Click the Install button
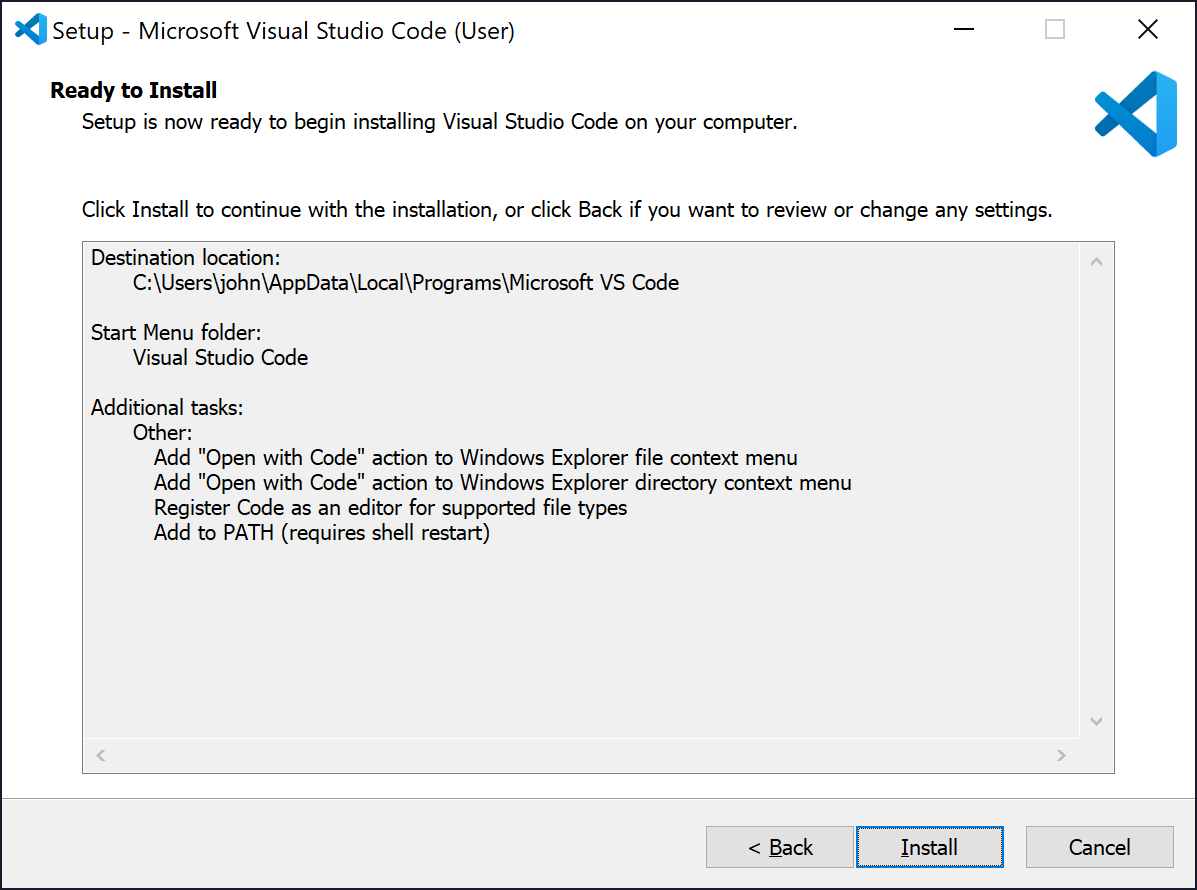1197x890 pixels. pyautogui.click(x=929, y=846)
